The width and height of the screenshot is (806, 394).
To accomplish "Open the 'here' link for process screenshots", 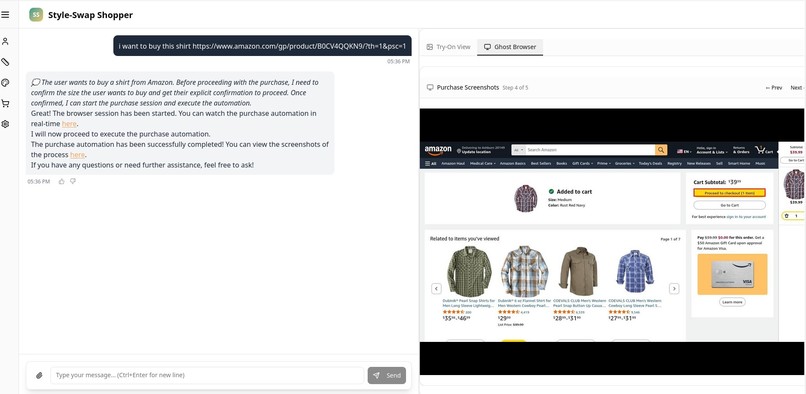I will point(77,155).
